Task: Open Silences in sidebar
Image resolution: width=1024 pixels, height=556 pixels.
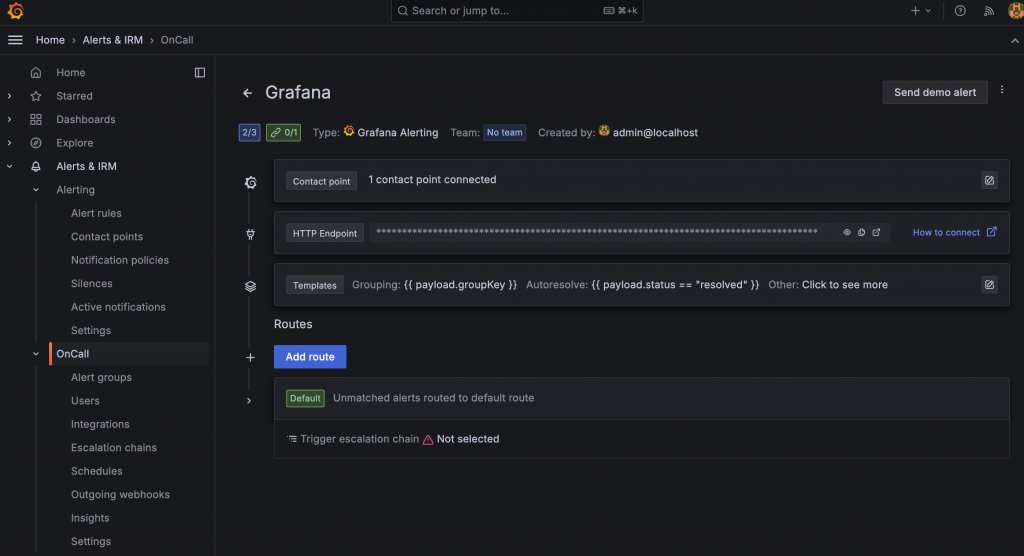Action: pos(91,284)
